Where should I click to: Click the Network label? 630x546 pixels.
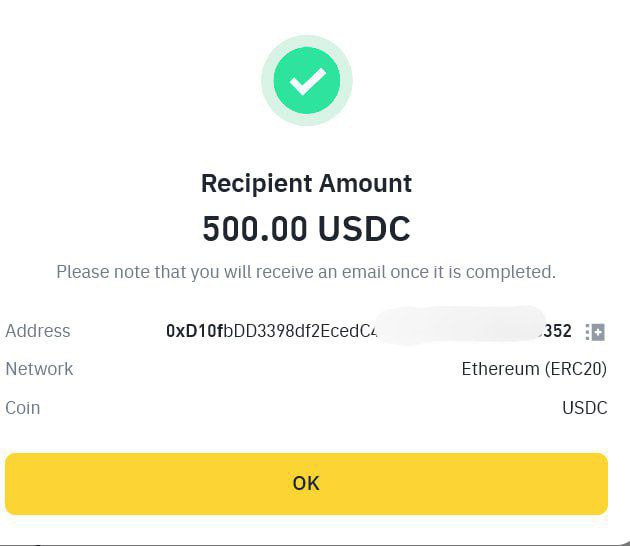(x=39, y=369)
